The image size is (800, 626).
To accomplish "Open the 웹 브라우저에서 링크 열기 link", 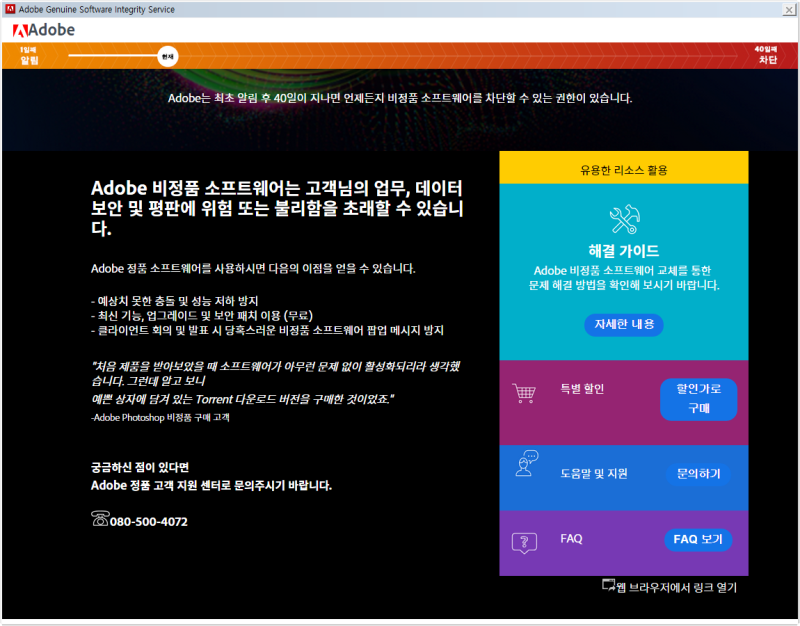I will [677, 588].
